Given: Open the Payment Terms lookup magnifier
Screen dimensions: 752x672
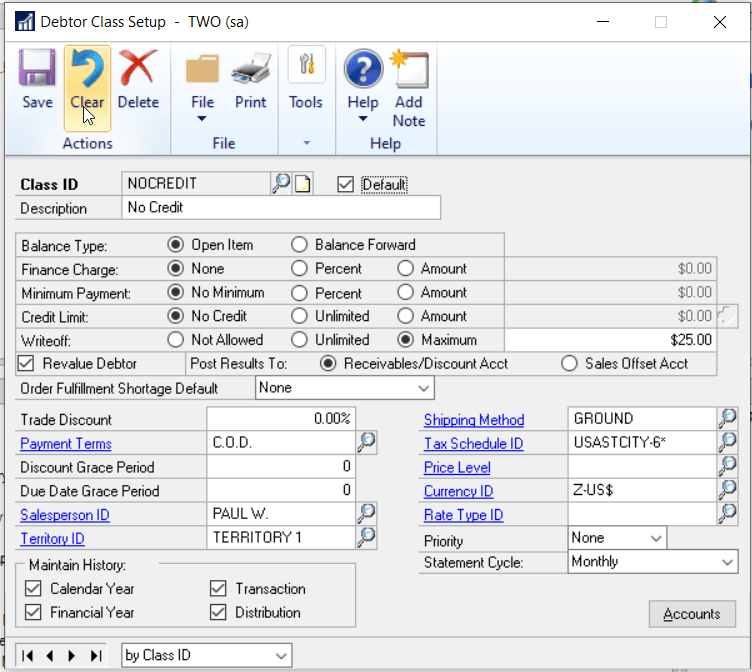Looking at the screenshot, I should (366, 442).
